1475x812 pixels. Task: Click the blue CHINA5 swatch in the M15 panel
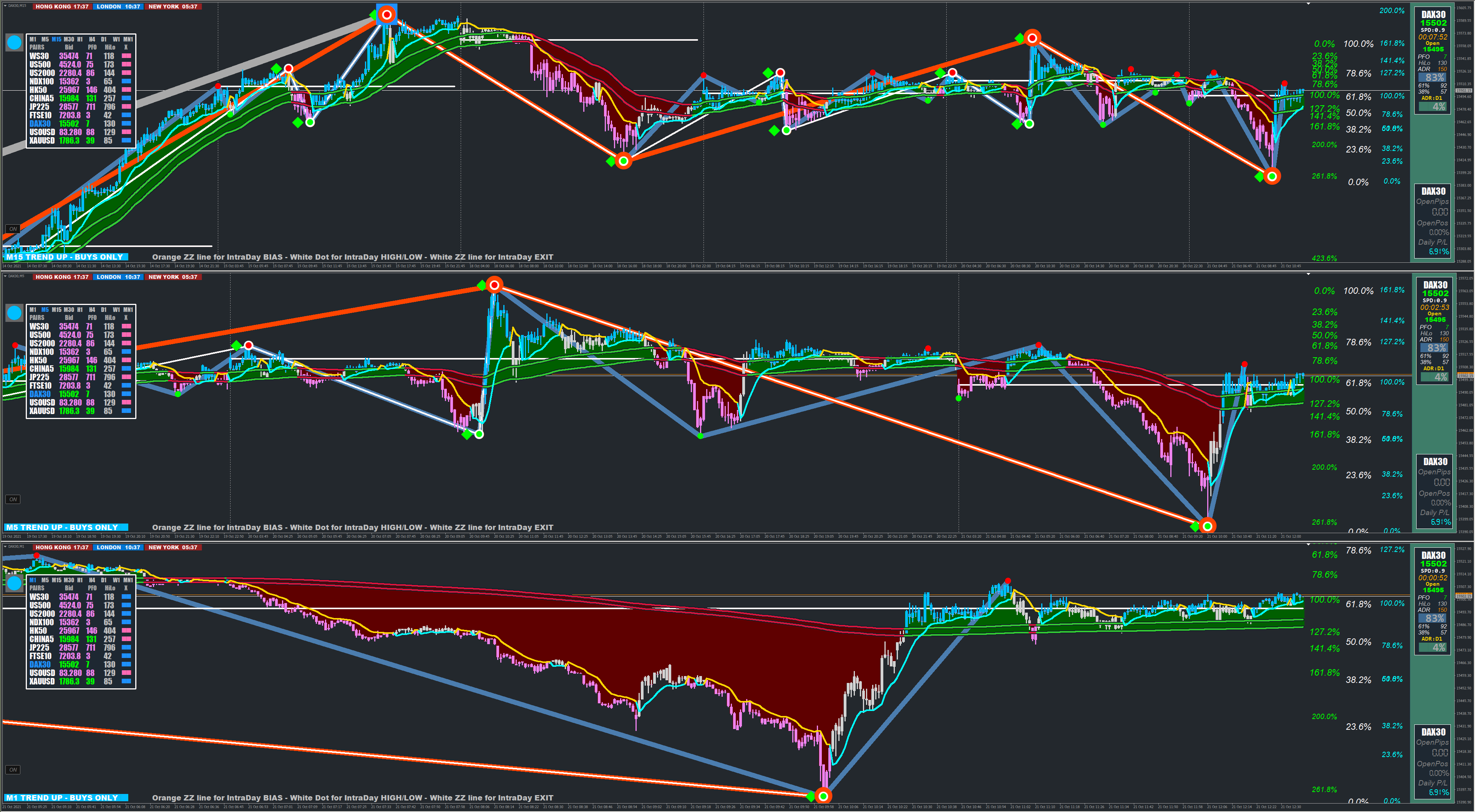coord(126,98)
